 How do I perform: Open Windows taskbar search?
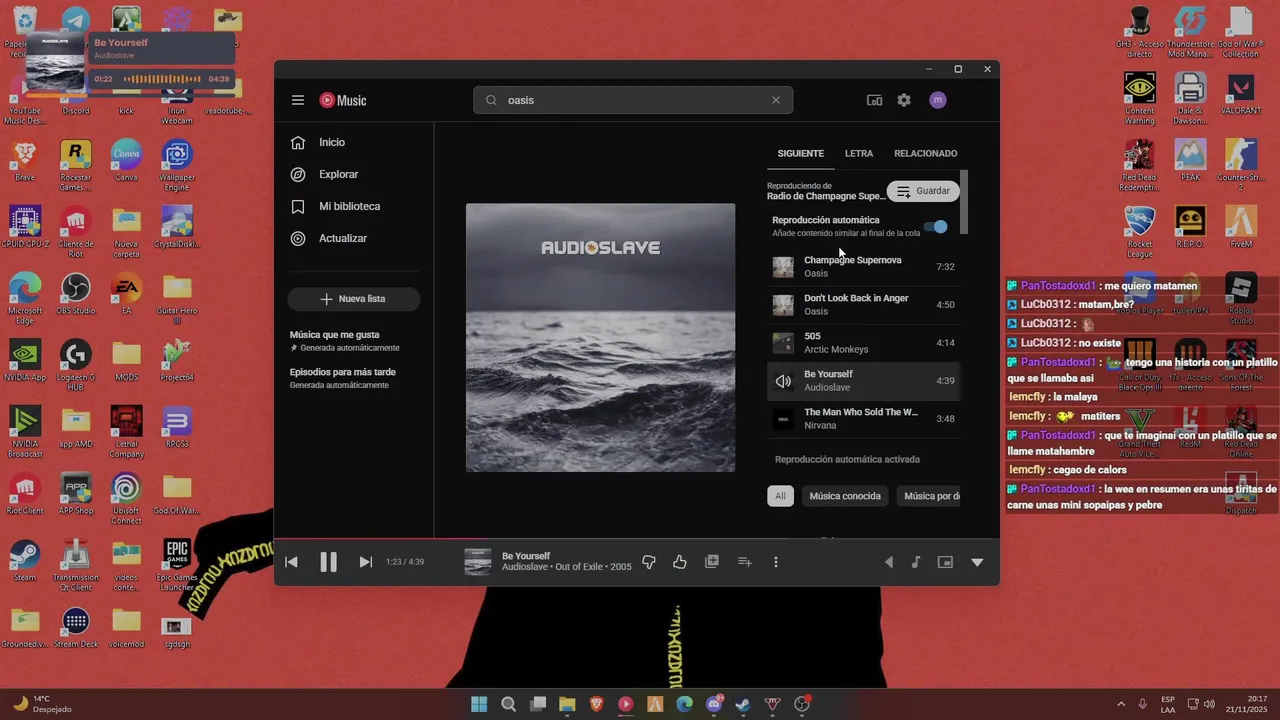(x=508, y=704)
